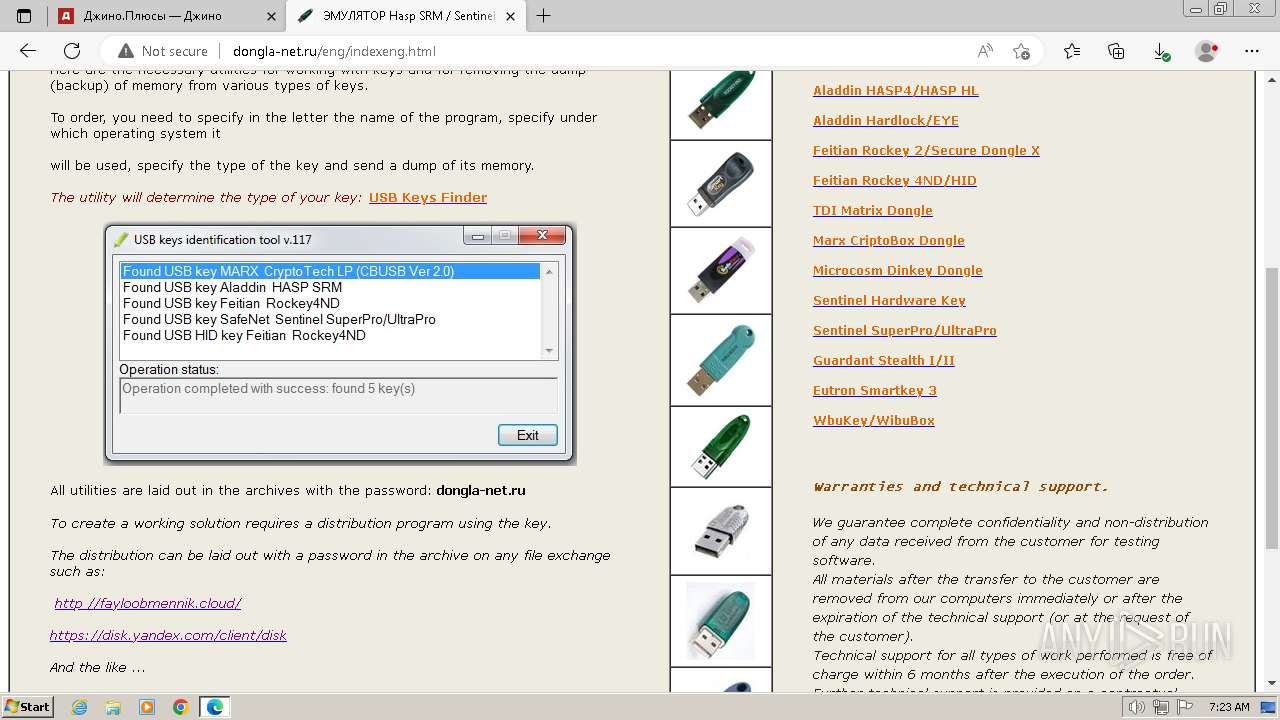The width and height of the screenshot is (1280, 720).
Task: Select 'Found USB key MARX CryptoTech LP' row
Action: point(331,271)
